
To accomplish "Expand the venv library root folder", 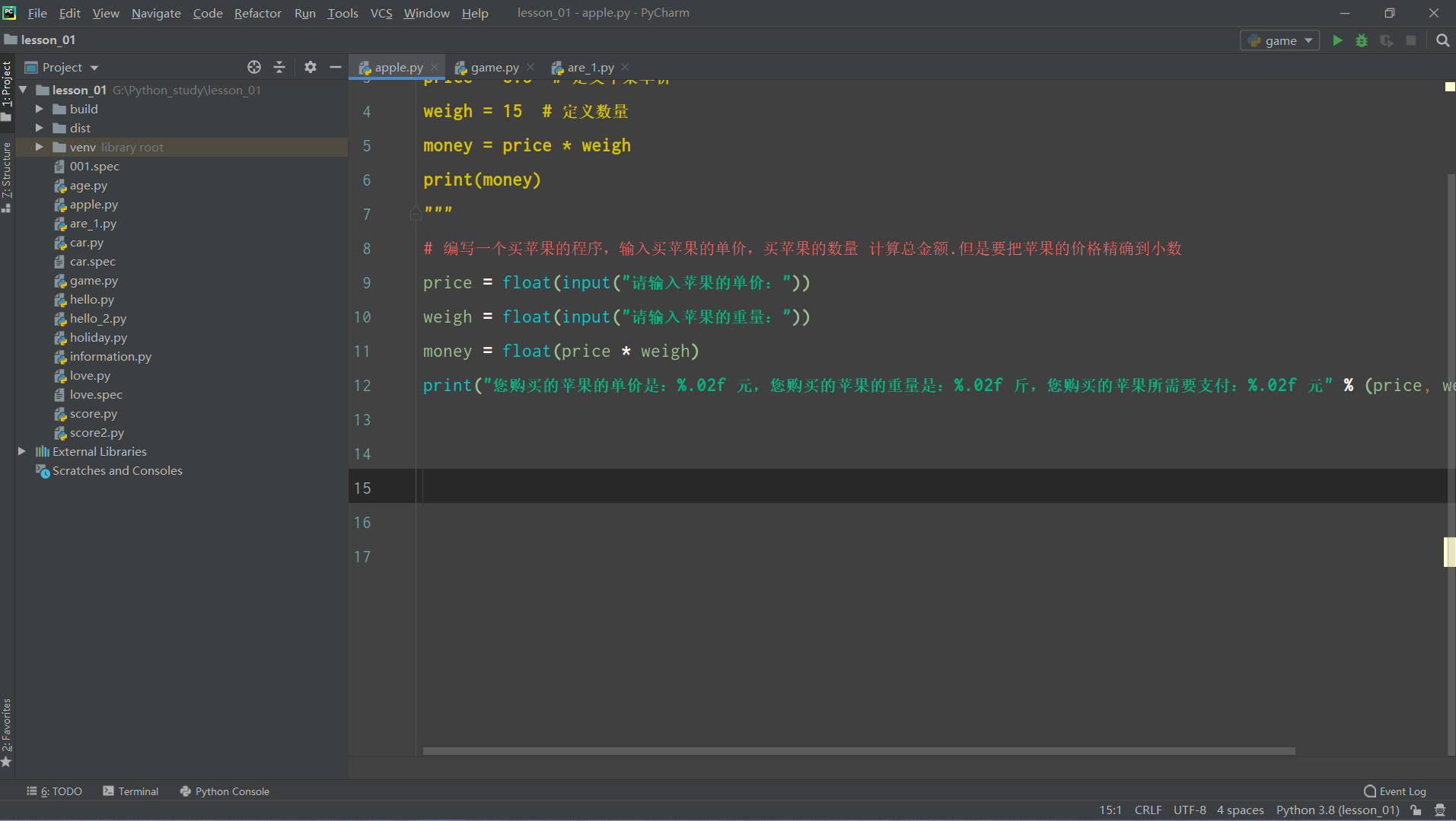I will 39,147.
